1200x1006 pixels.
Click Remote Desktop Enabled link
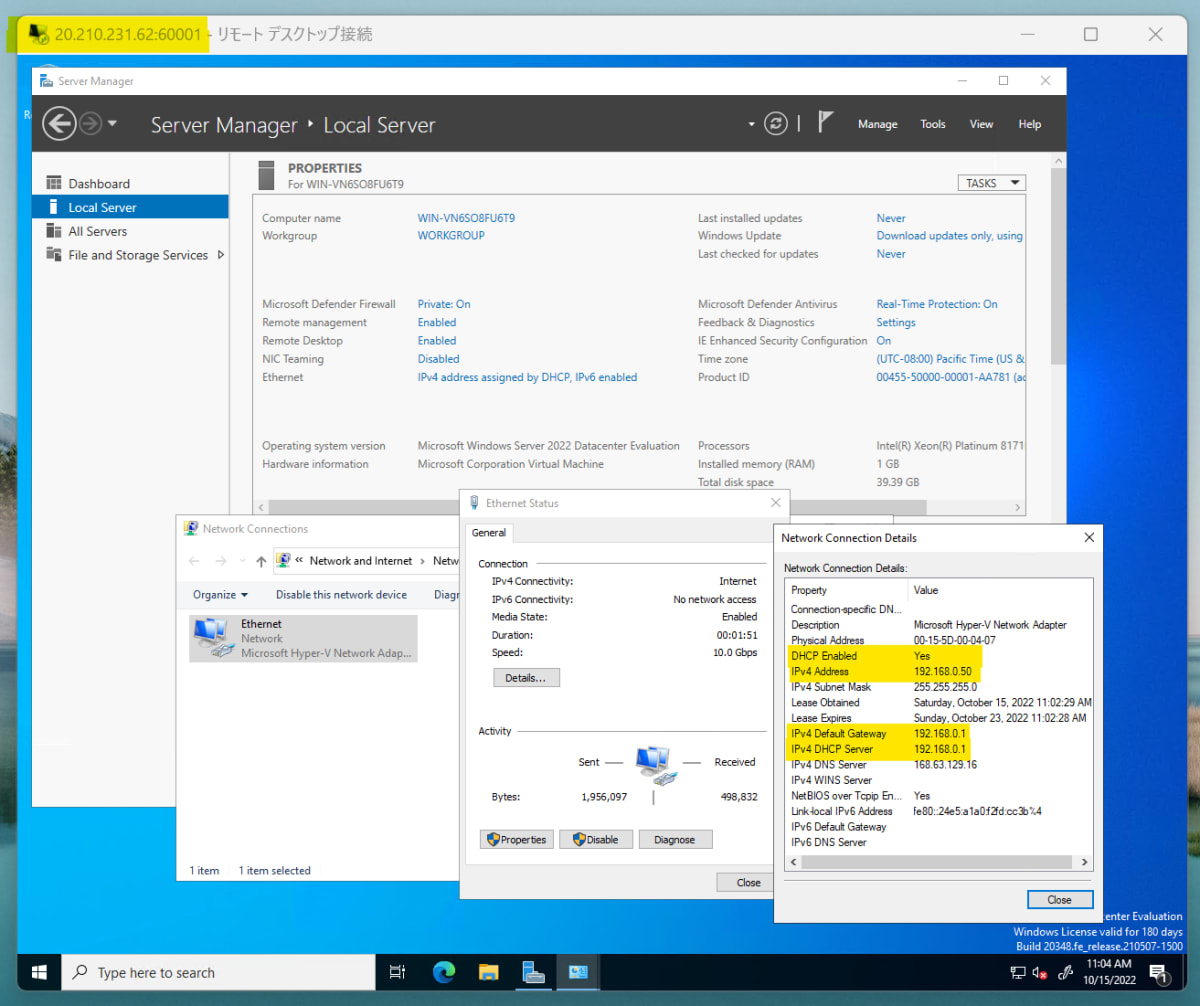coord(437,341)
